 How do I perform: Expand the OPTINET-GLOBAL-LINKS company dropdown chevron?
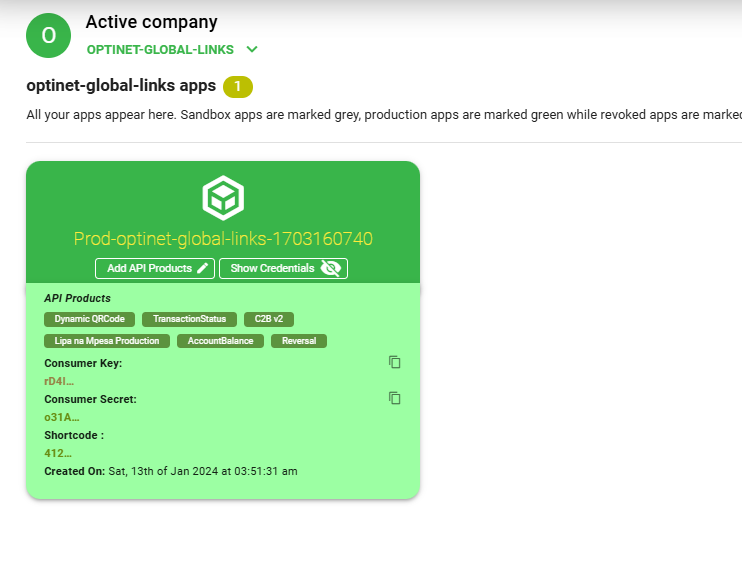tap(252, 49)
